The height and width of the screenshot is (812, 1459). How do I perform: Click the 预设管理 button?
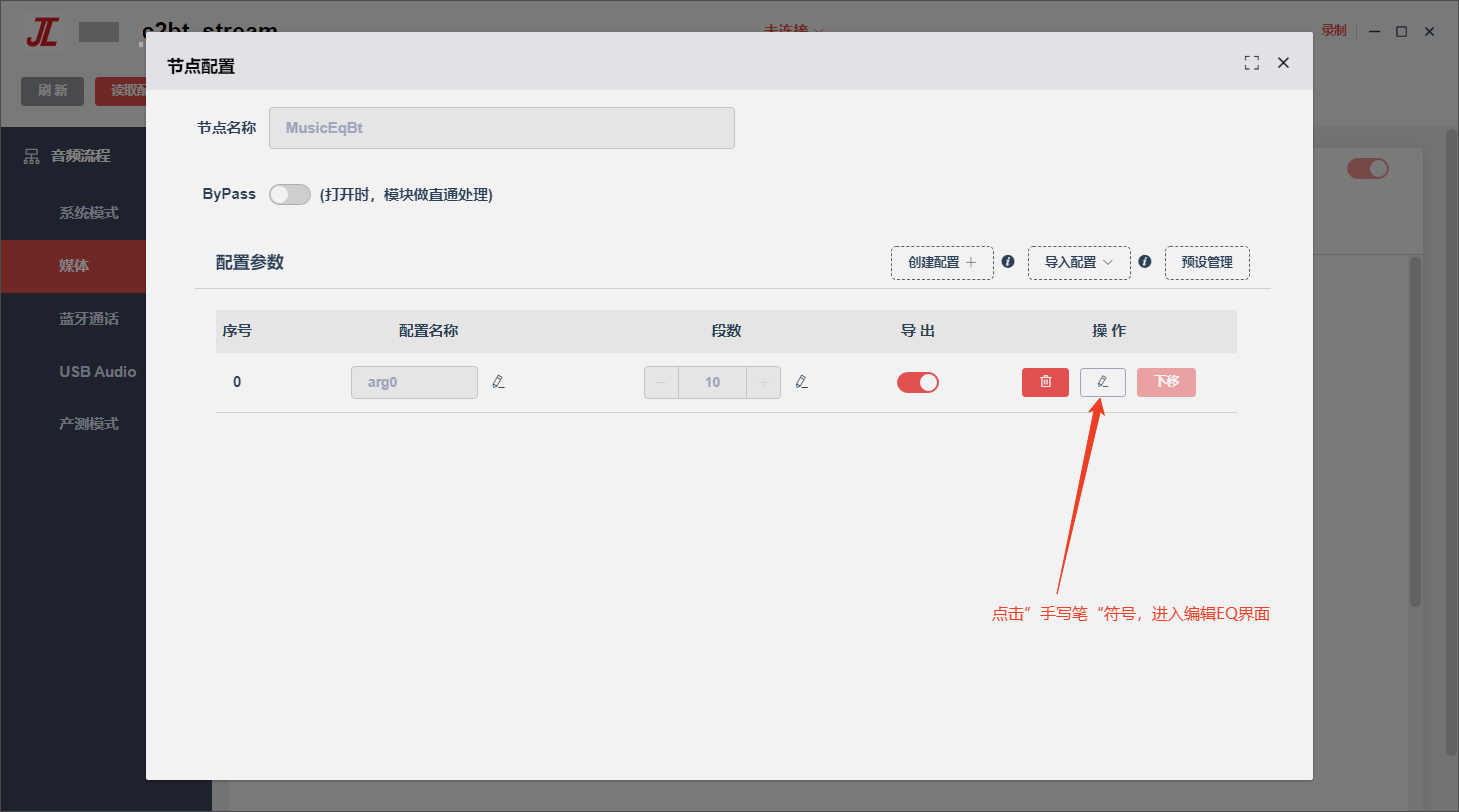point(1207,262)
